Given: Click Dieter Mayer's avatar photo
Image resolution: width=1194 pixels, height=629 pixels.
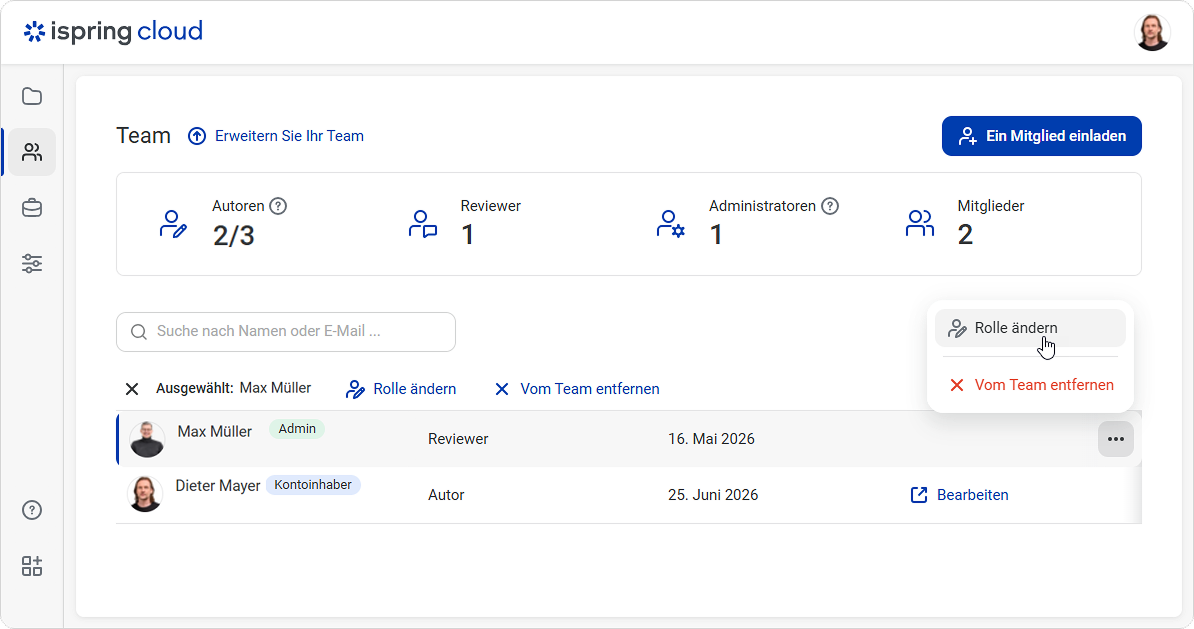Looking at the screenshot, I should click(x=145, y=494).
